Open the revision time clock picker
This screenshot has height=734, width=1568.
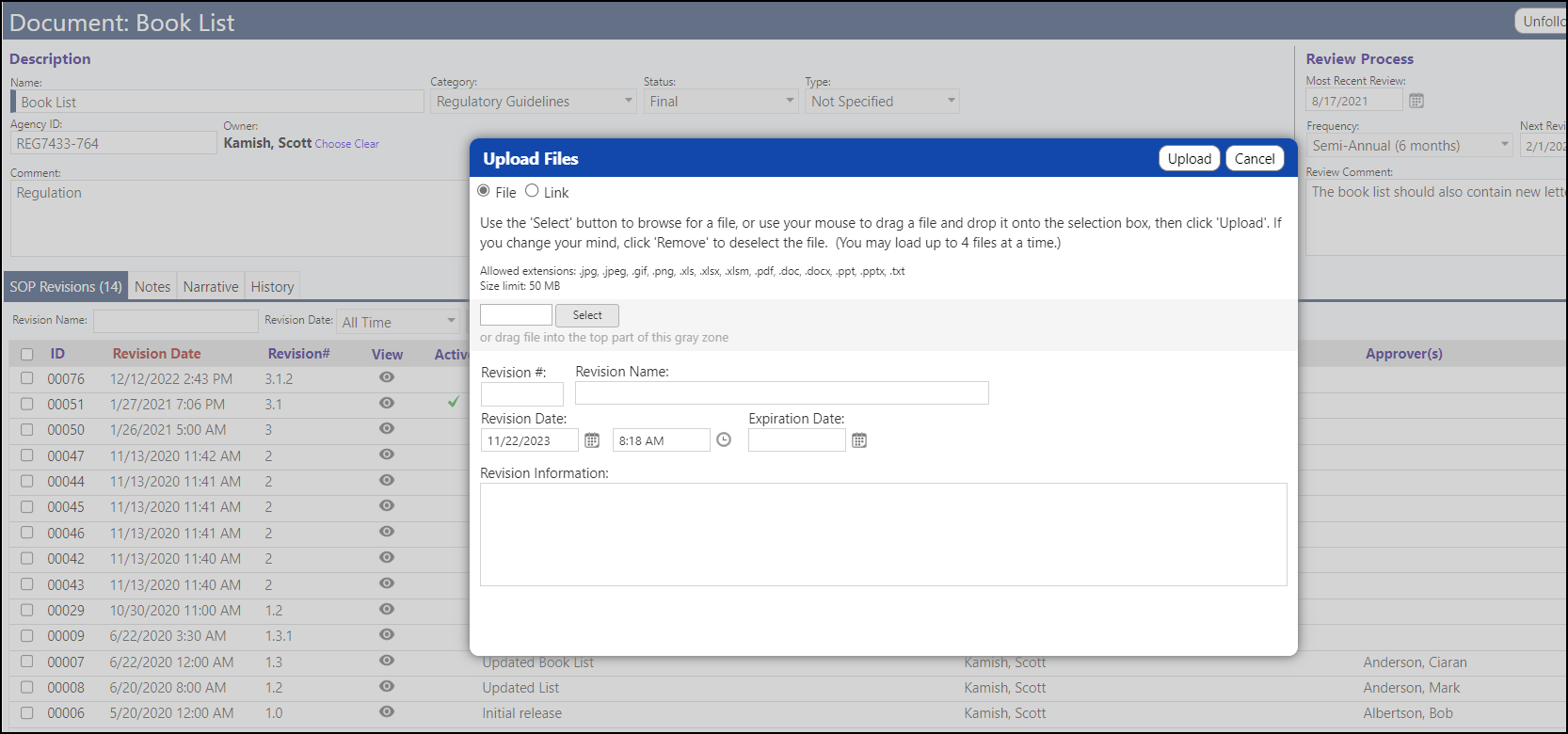pyautogui.click(x=724, y=439)
